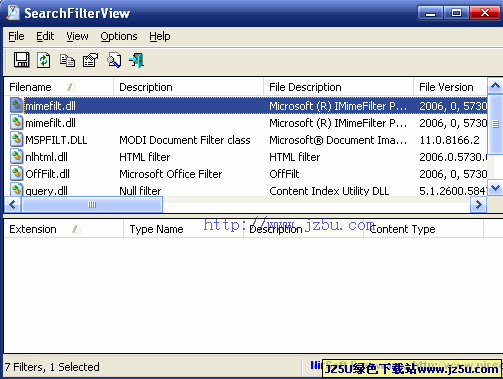
Task: Open the Options menu
Action: click(119, 36)
